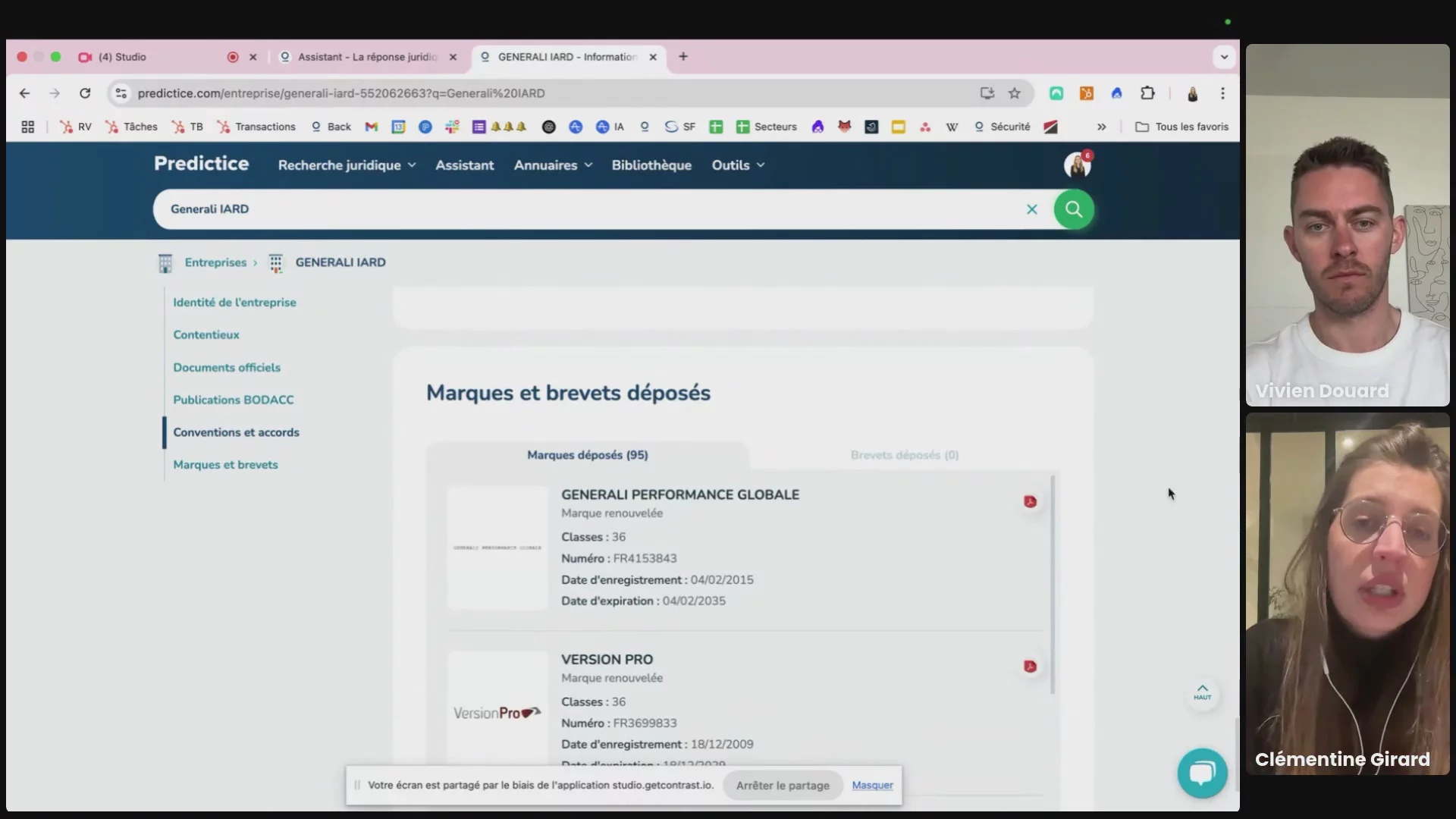Open the chat support bubble
Screen dimensions: 1456x819
[x=1202, y=773]
